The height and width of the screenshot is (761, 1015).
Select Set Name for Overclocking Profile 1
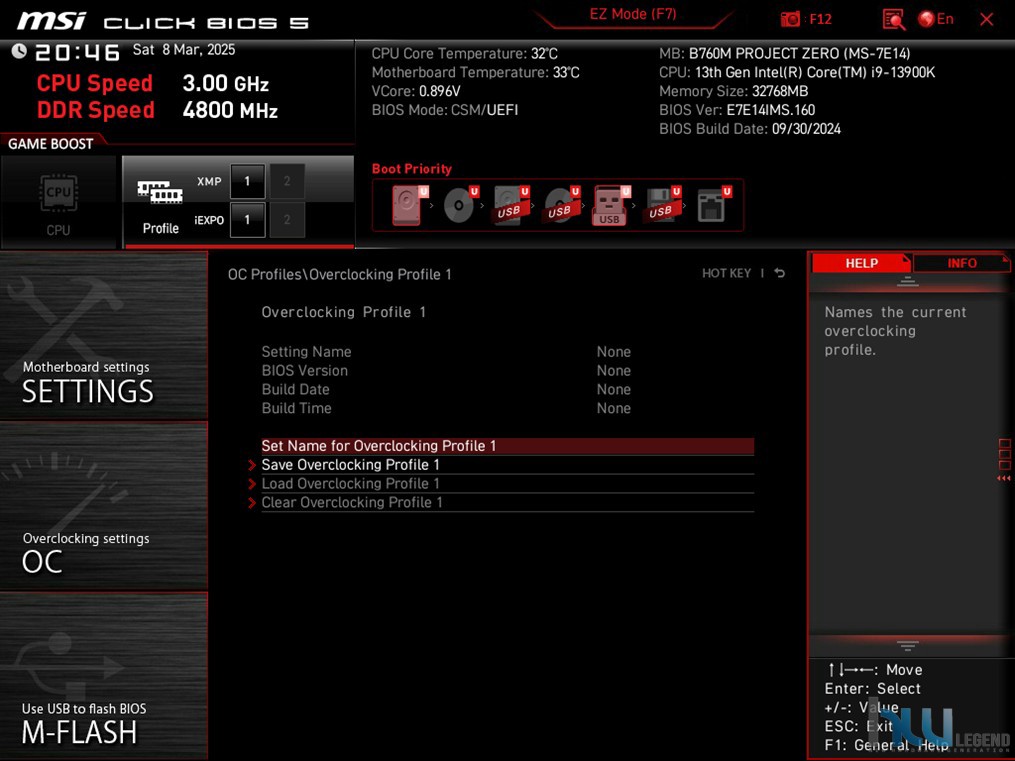tap(508, 446)
